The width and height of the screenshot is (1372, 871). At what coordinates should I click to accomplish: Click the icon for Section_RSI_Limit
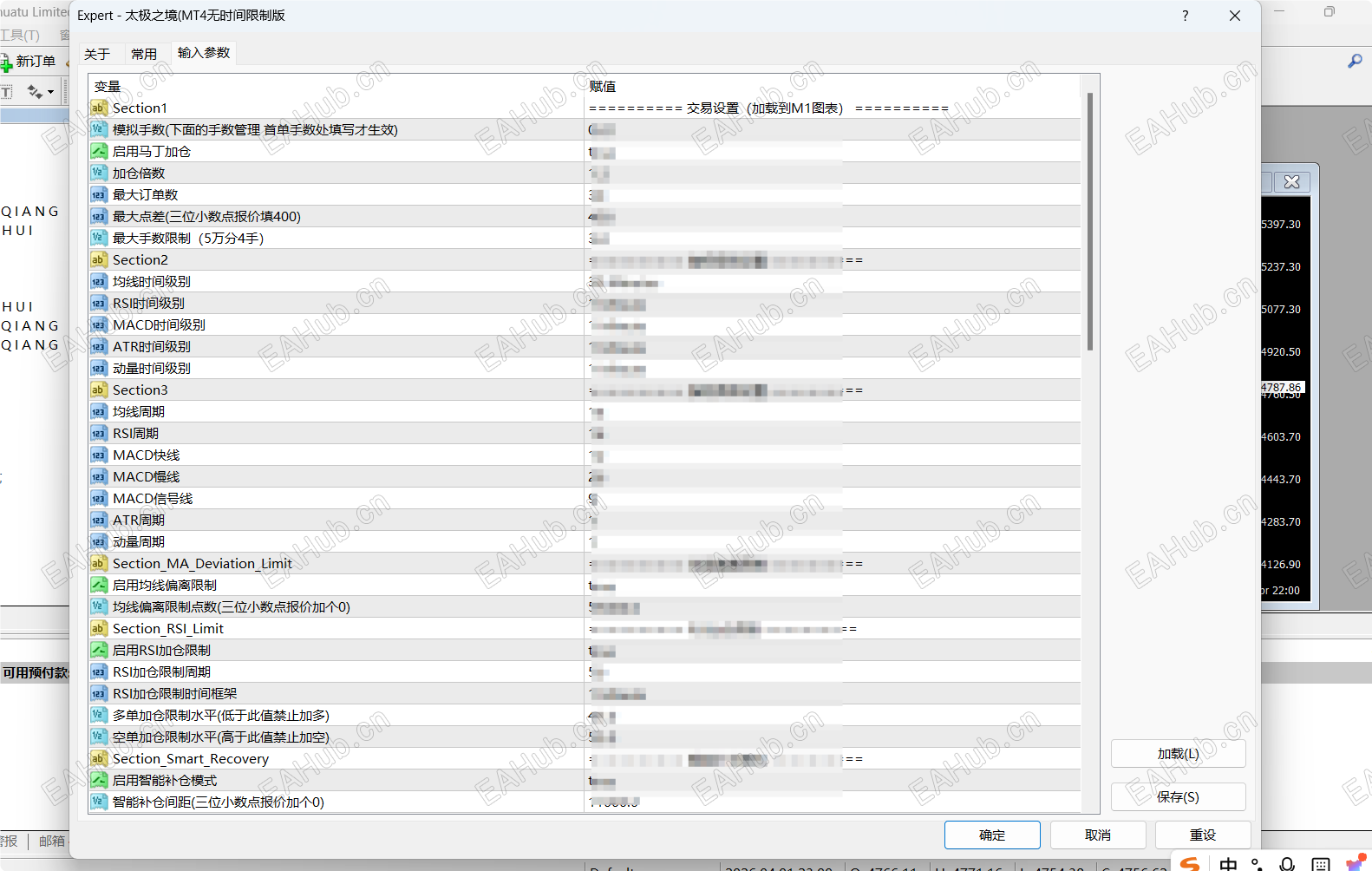98,628
